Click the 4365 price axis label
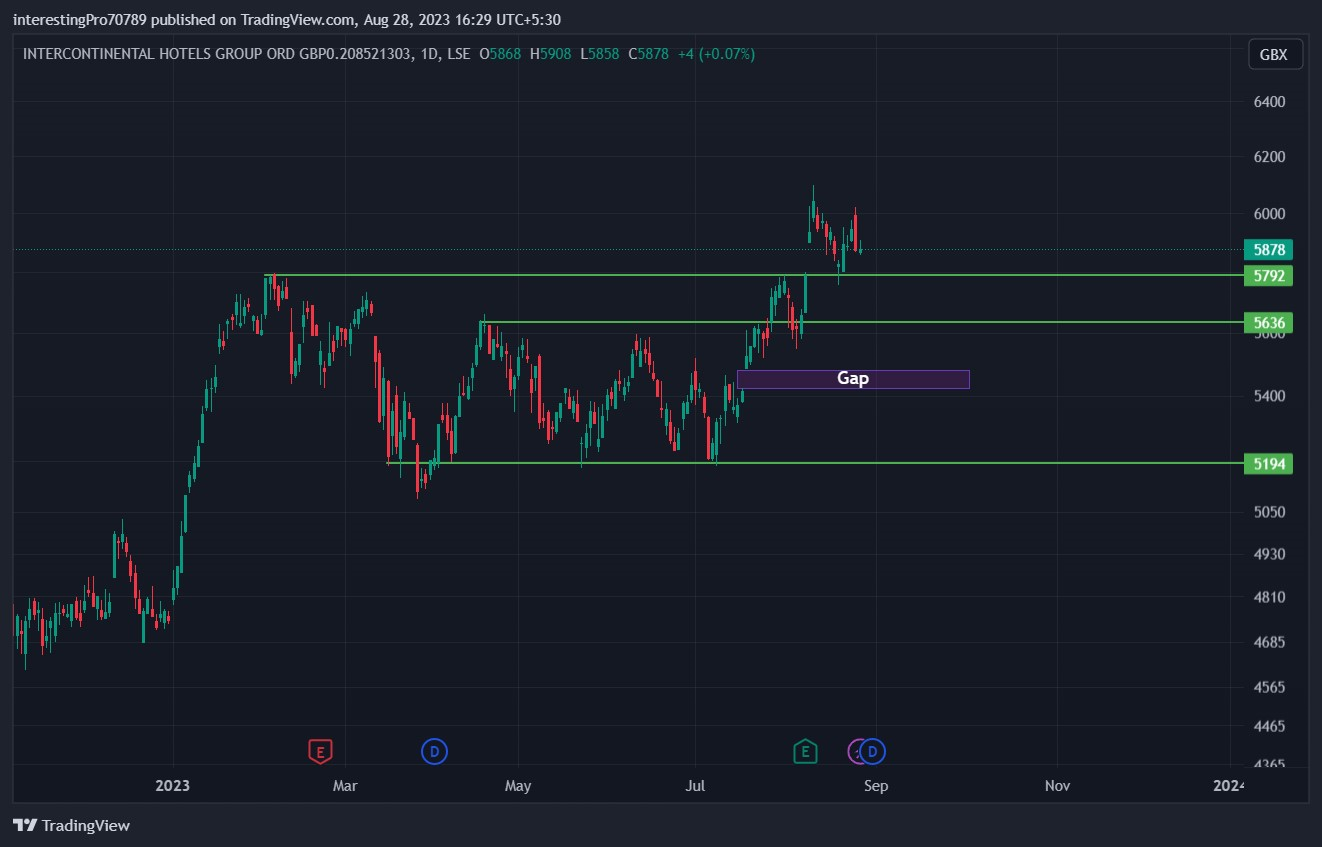The height and width of the screenshot is (847, 1322). click(1269, 765)
